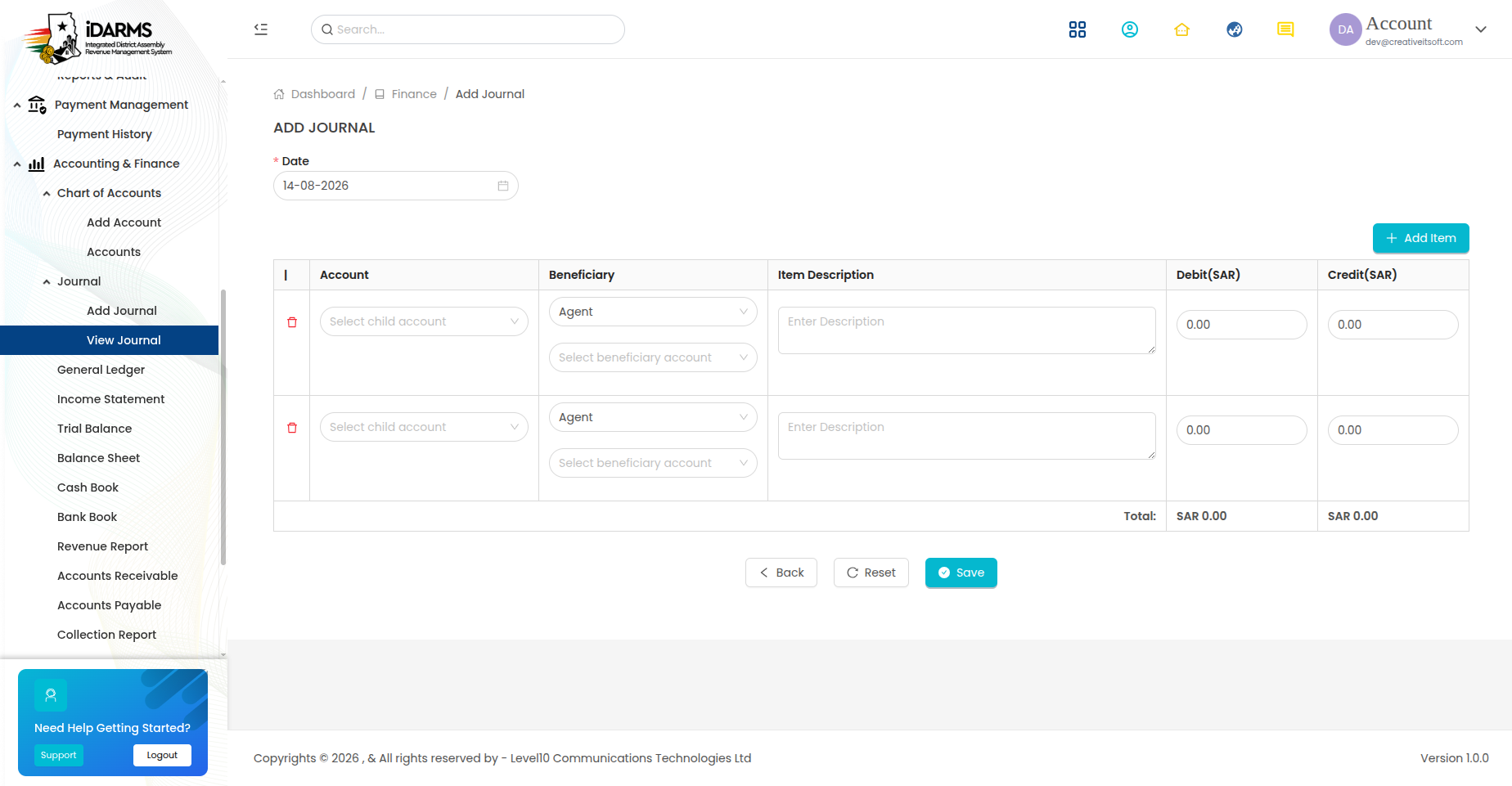Click the iDARMS logo
1512x786 pixels.
coord(98,38)
